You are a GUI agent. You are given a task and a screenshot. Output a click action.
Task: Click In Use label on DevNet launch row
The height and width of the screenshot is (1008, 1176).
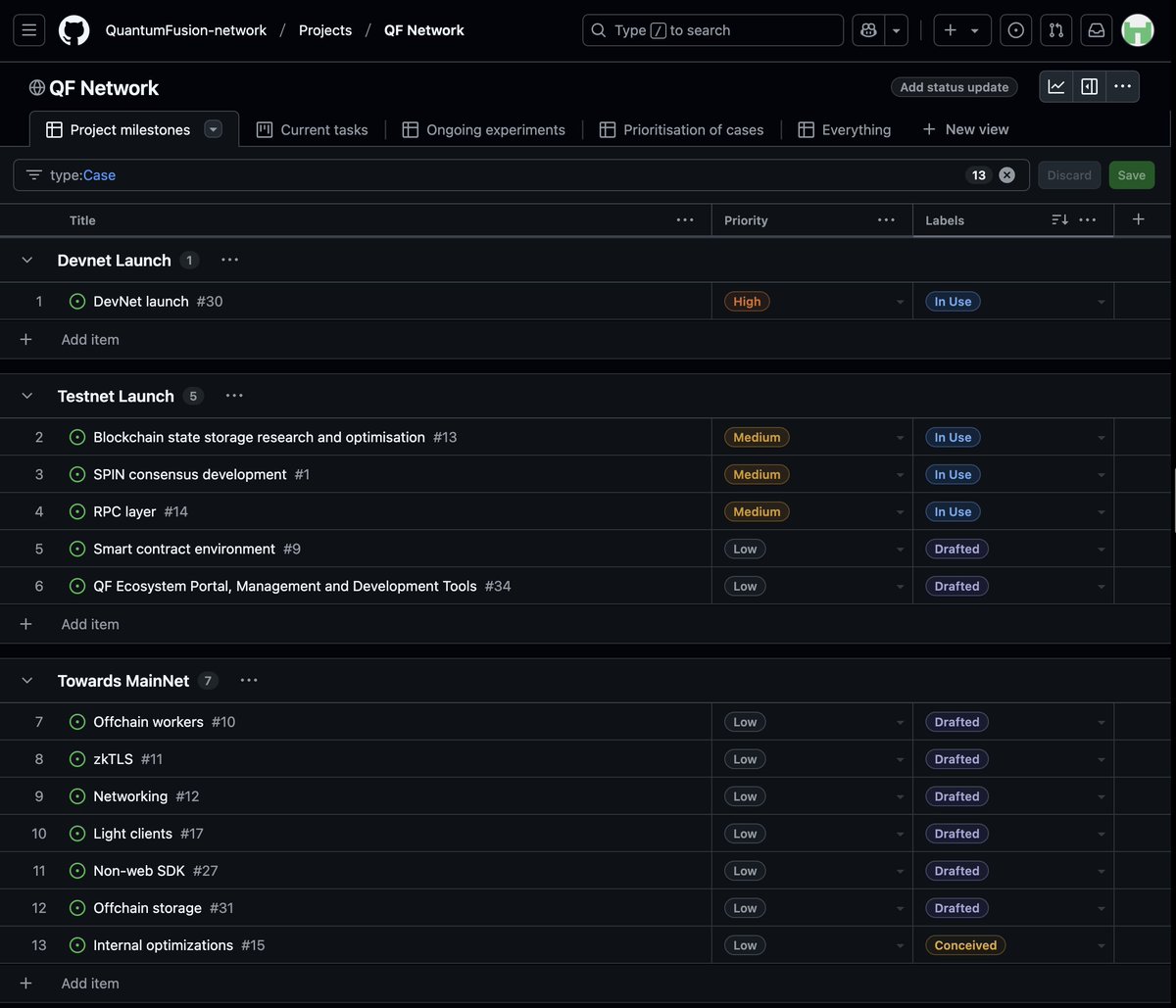click(953, 302)
